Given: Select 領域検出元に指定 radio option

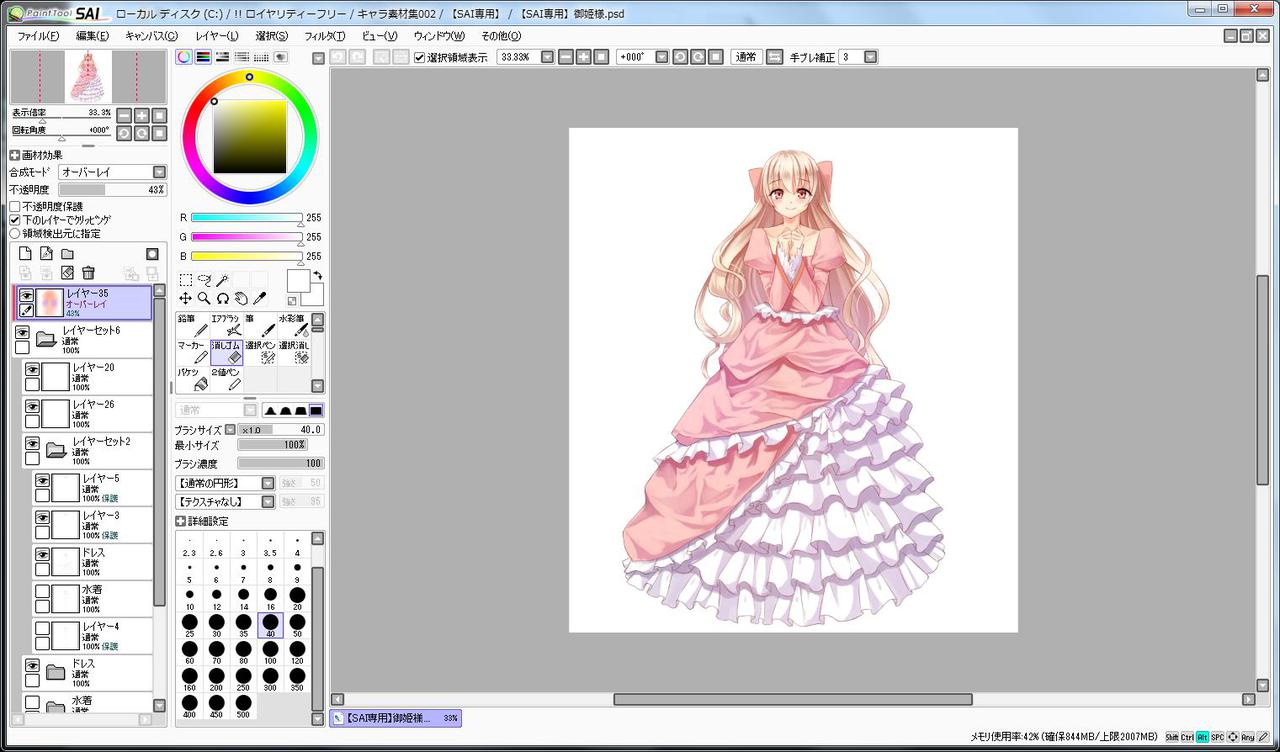Looking at the screenshot, I should pyautogui.click(x=15, y=233).
